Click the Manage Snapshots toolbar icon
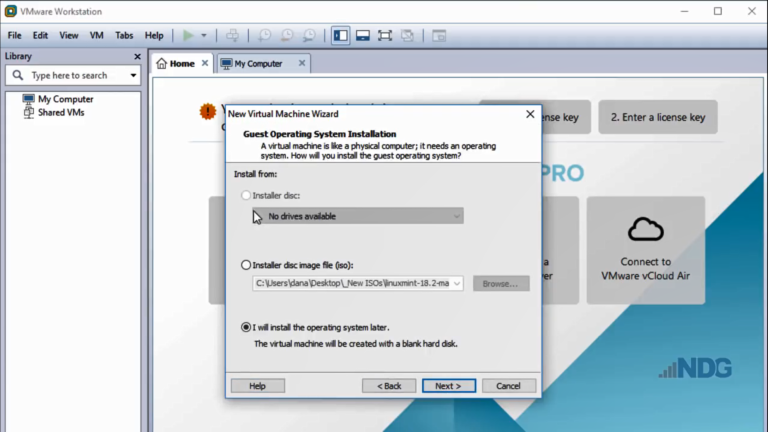 click(309, 35)
